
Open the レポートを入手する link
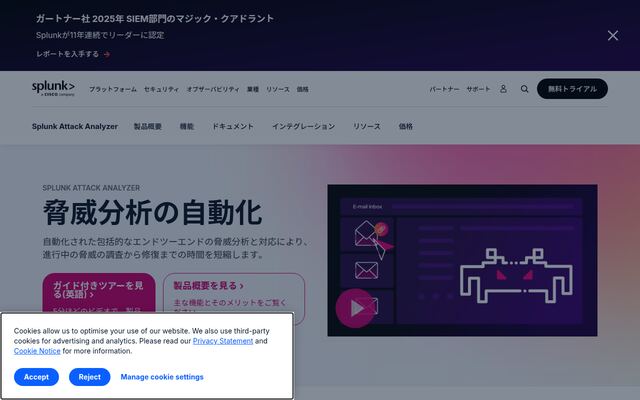click(x=73, y=54)
